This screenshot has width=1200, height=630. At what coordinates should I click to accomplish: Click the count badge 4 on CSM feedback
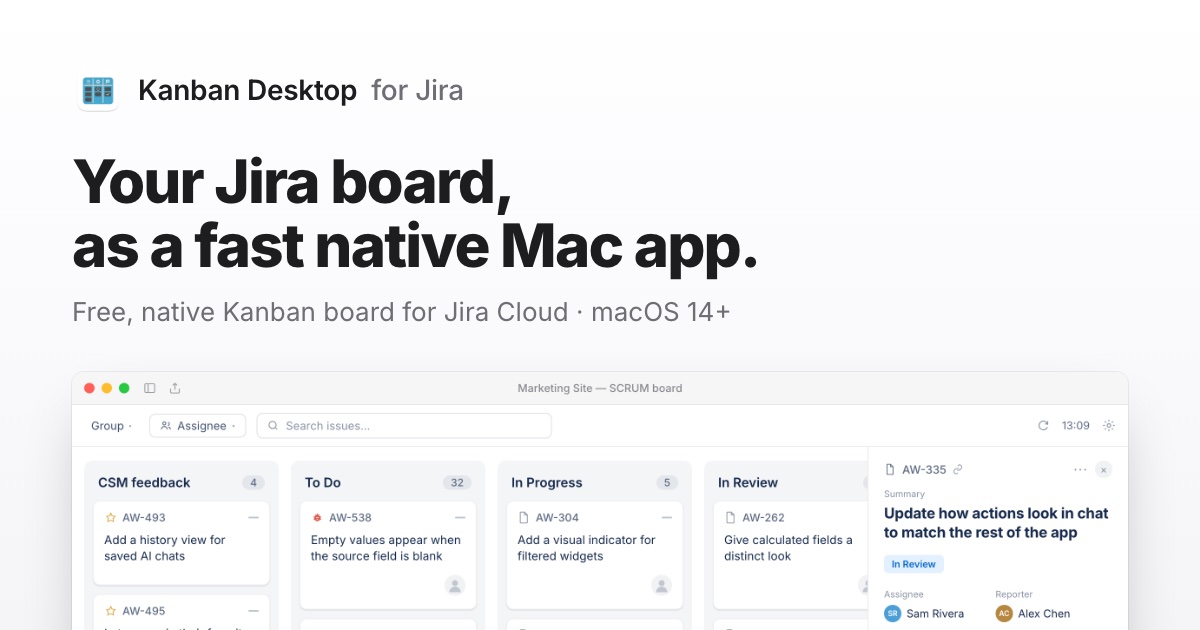pyautogui.click(x=253, y=483)
